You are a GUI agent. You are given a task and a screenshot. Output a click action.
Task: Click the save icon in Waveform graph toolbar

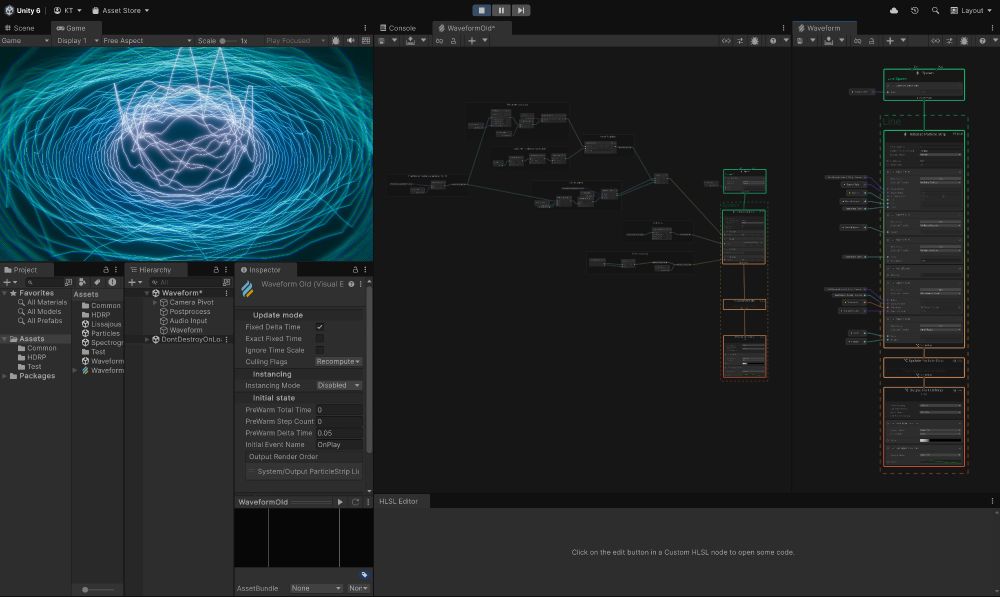800,41
